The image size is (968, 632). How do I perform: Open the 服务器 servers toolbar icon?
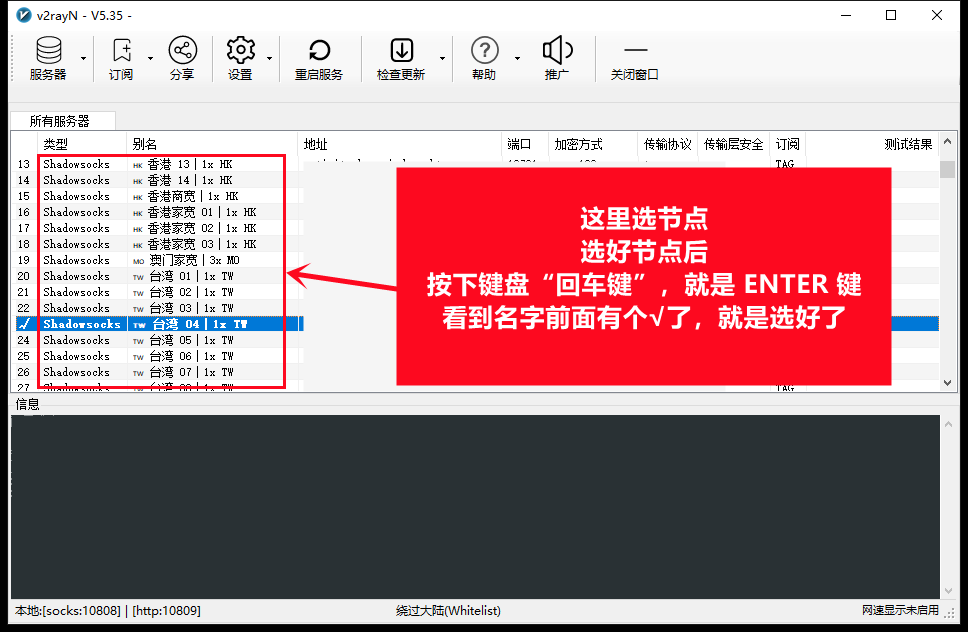click(49, 57)
